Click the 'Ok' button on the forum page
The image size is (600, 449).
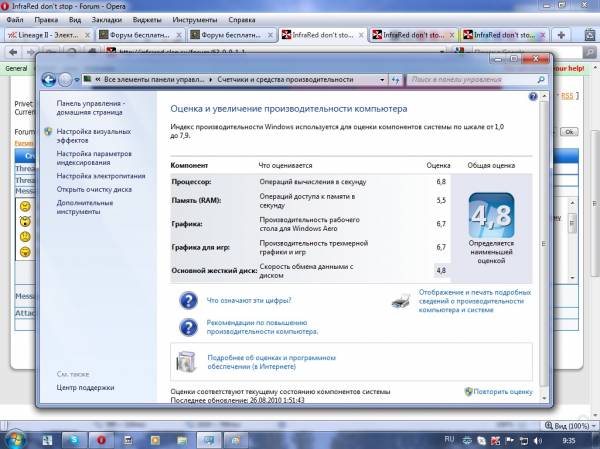coord(569,132)
